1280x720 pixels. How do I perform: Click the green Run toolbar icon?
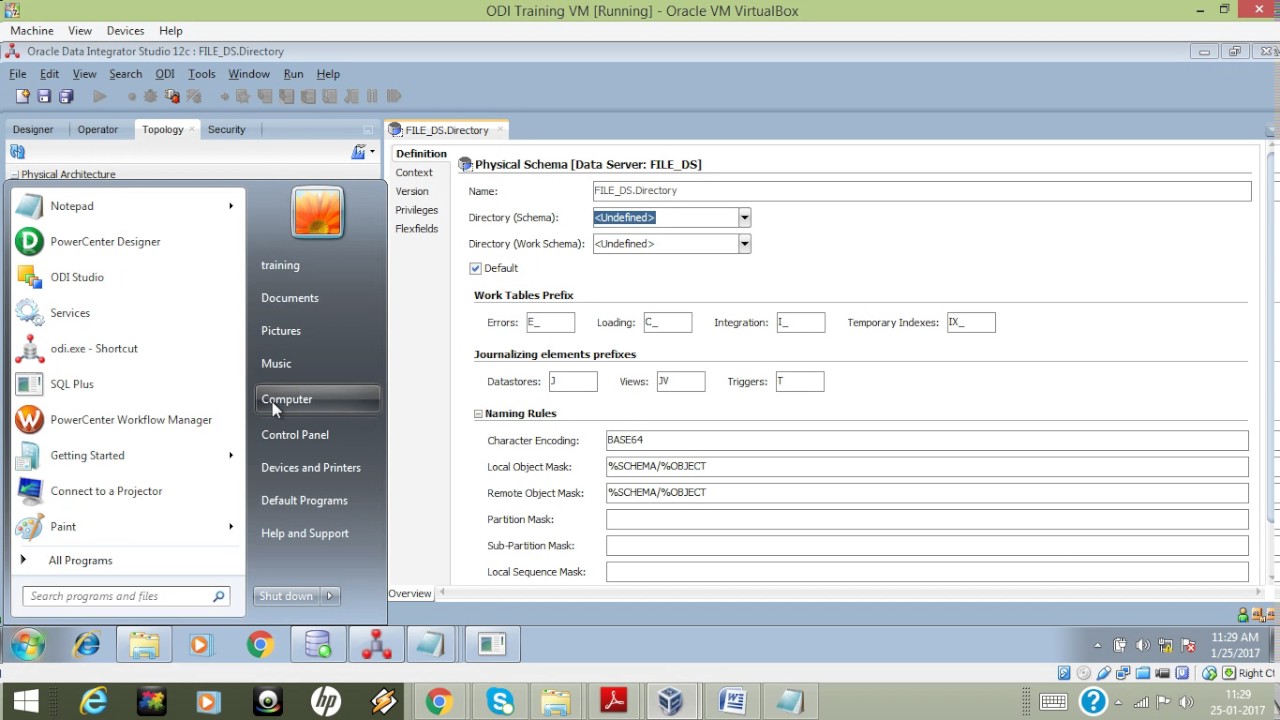click(100, 96)
